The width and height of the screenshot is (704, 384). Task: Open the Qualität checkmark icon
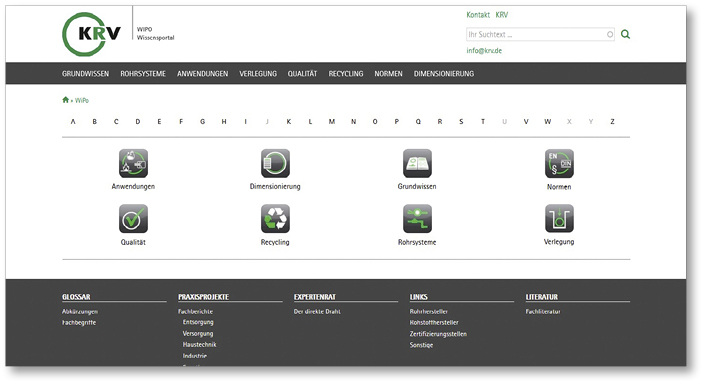[x=133, y=219]
